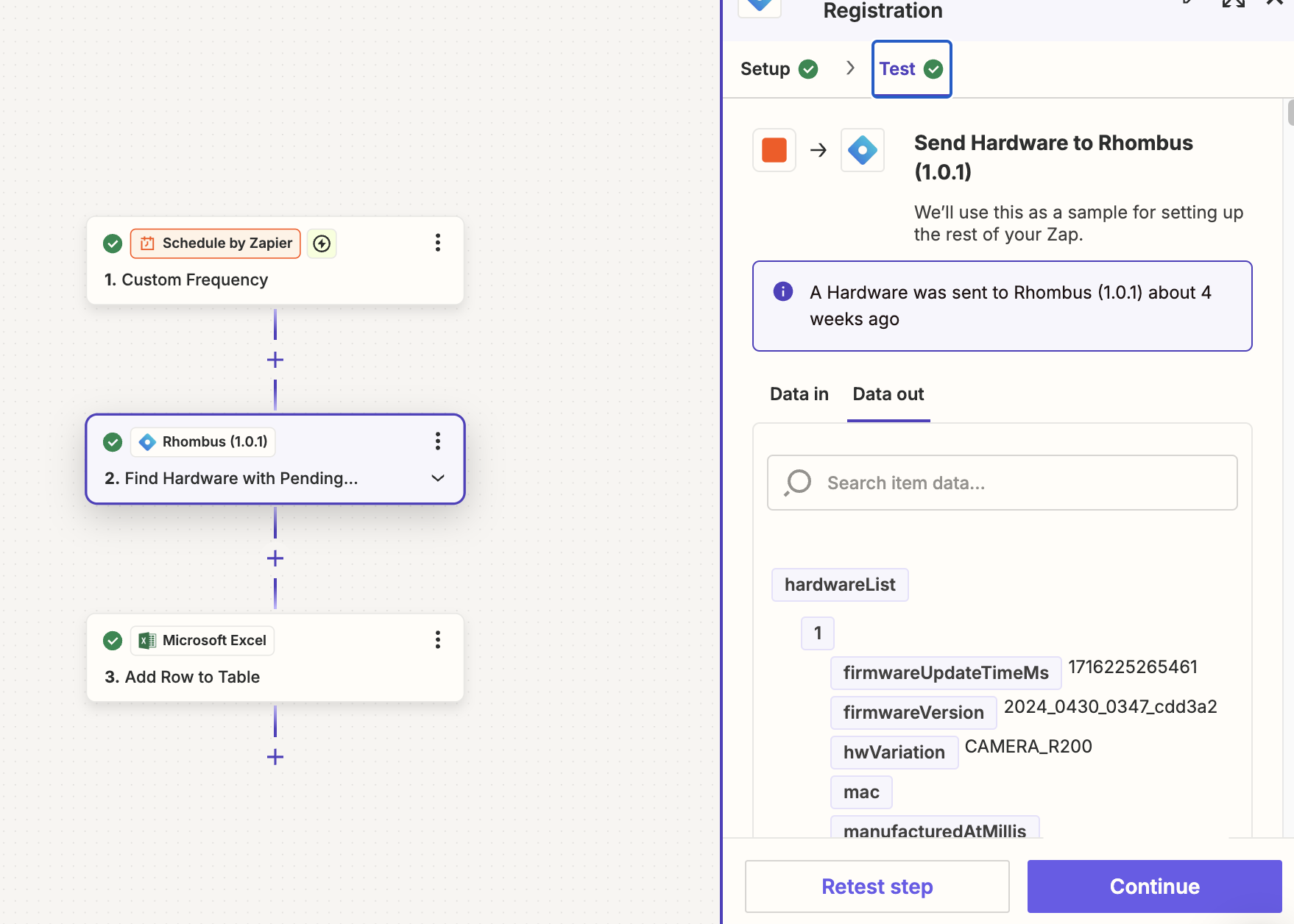1294x924 pixels.
Task: Click the instant trigger lightning icon
Action: [x=322, y=244]
